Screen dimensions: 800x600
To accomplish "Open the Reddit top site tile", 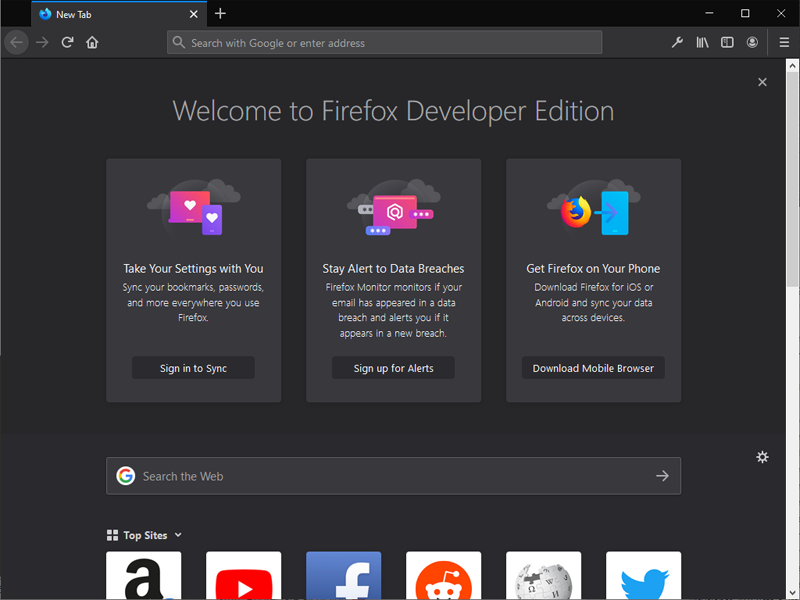I will tap(444, 576).
